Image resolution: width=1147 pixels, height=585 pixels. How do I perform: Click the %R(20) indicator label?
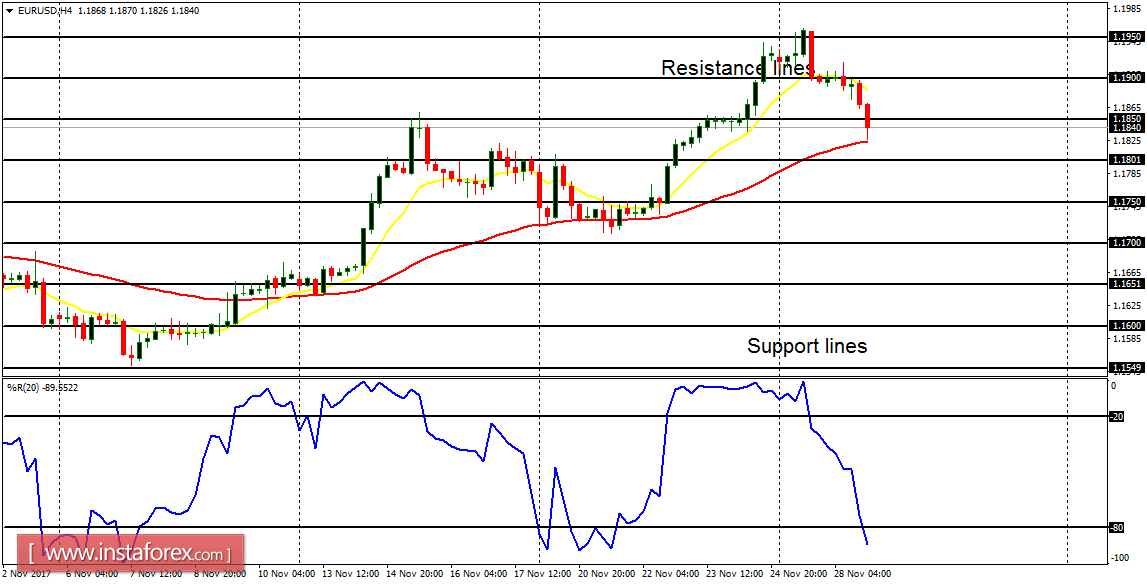coord(42,387)
